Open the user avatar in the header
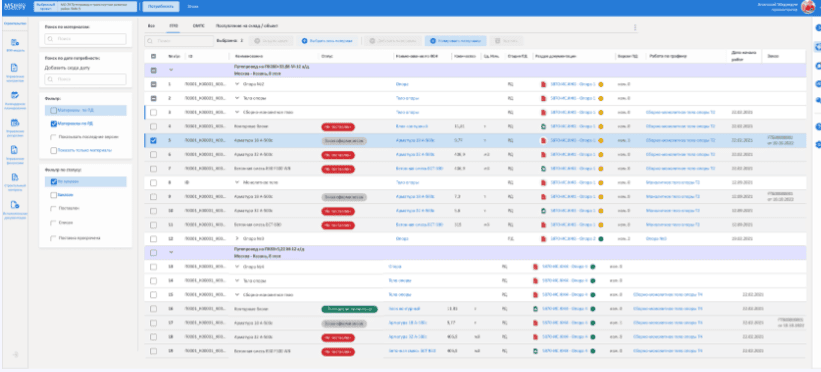 [x=808, y=7]
